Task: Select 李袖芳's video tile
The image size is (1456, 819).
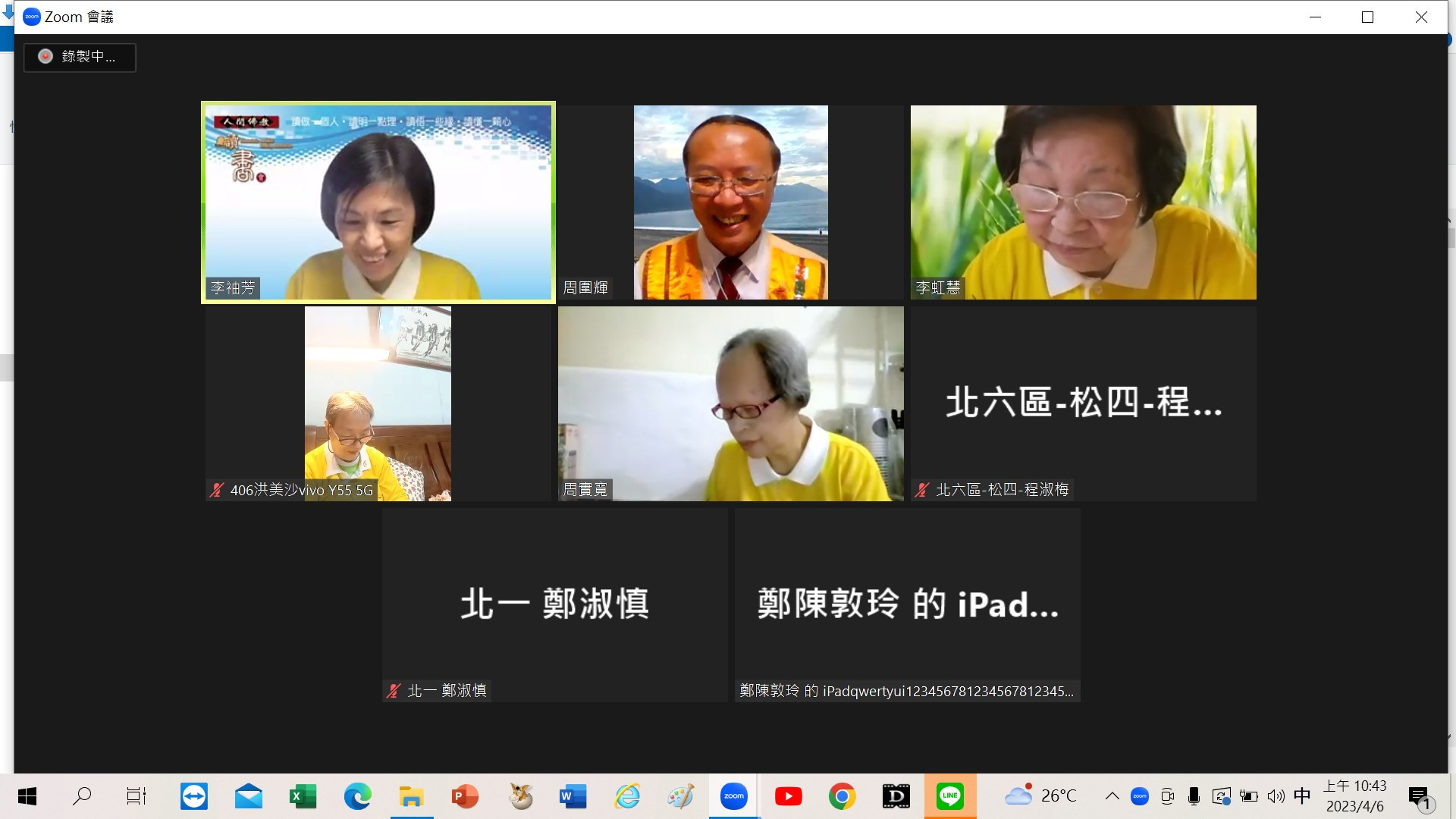Action: 378,202
